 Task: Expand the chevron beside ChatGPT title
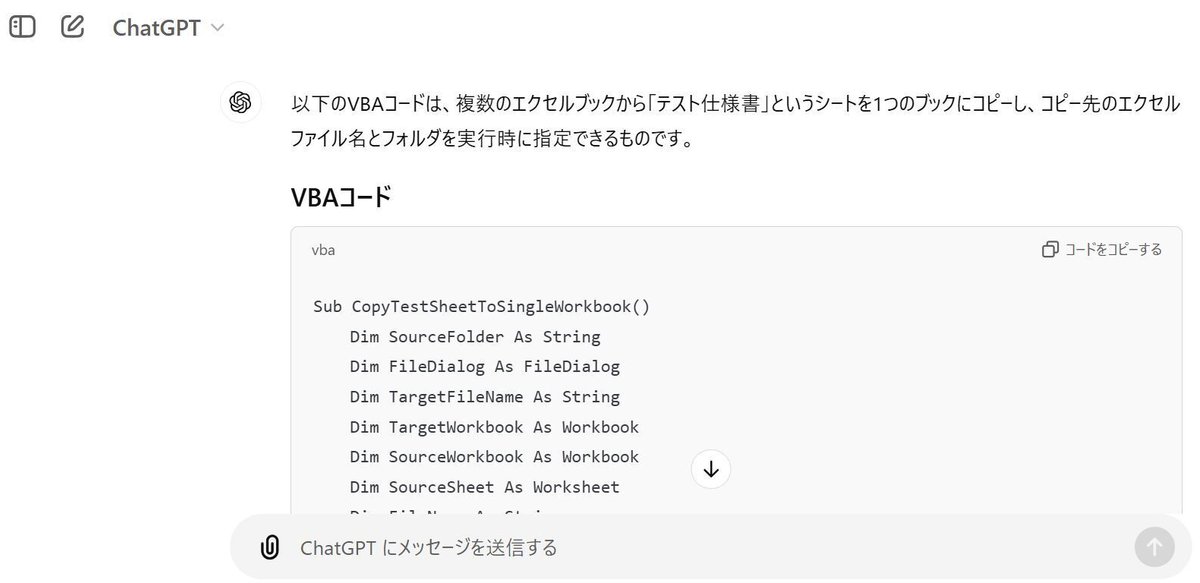click(x=217, y=28)
